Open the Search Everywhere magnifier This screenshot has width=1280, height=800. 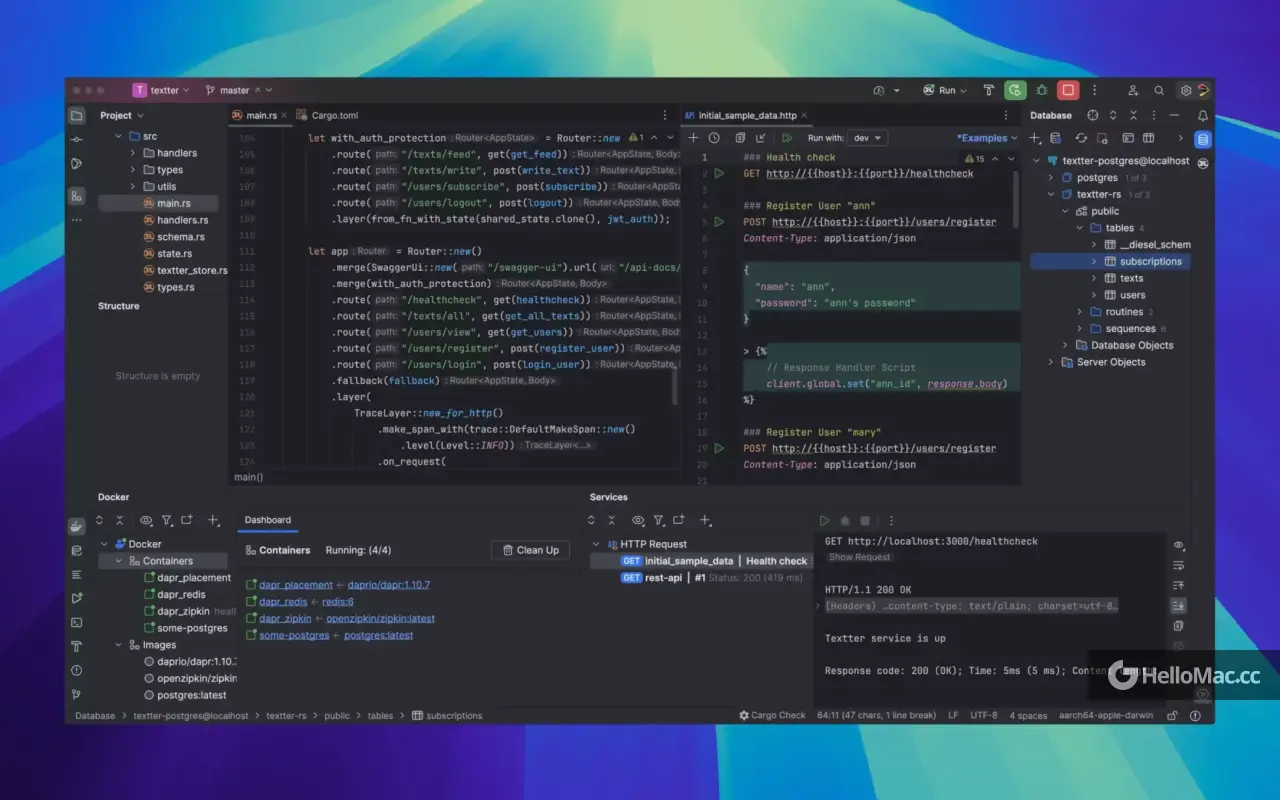[x=1159, y=90]
